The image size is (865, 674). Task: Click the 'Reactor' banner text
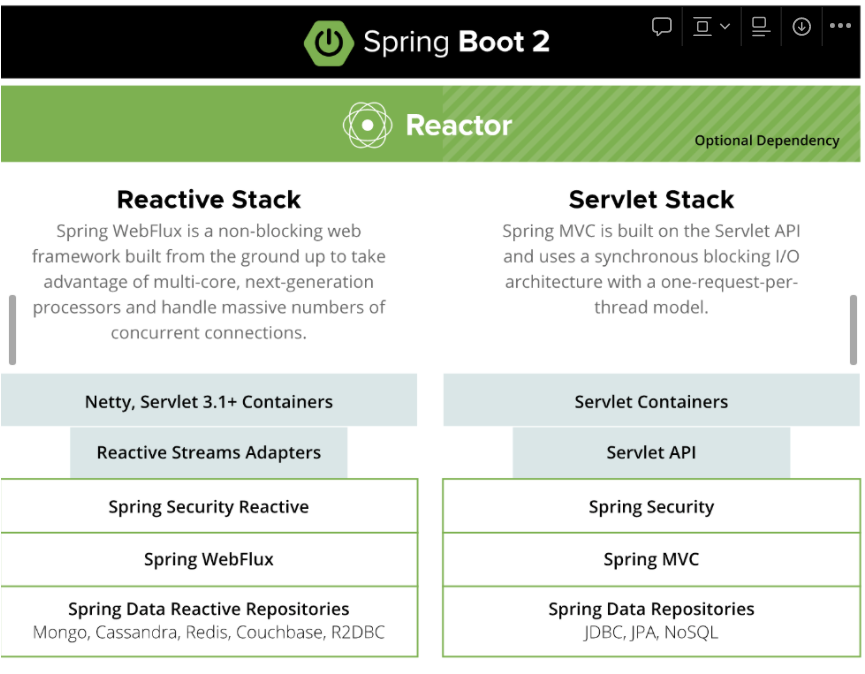click(459, 125)
